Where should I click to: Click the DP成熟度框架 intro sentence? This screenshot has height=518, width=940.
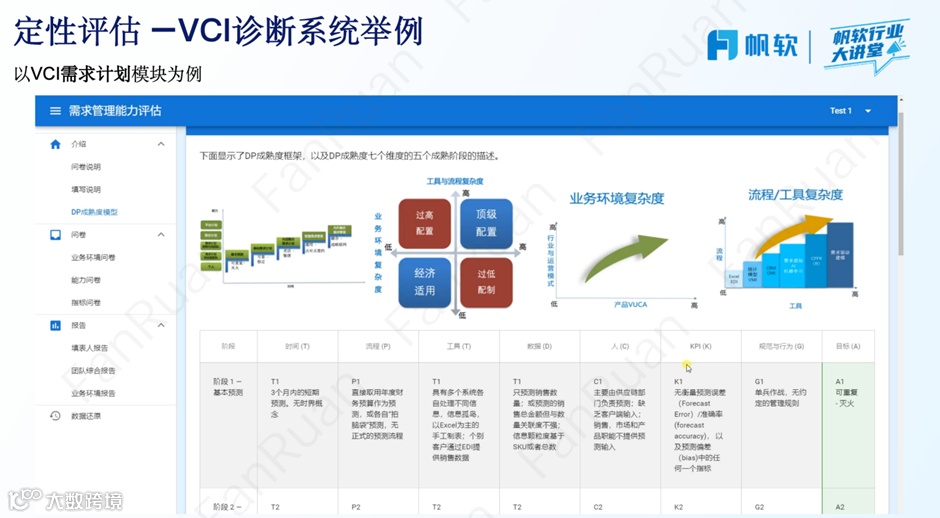(x=350, y=156)
